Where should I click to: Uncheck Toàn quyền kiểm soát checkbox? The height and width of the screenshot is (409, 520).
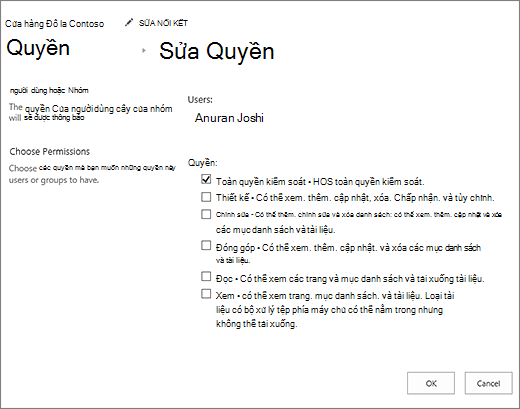[206, 179]
